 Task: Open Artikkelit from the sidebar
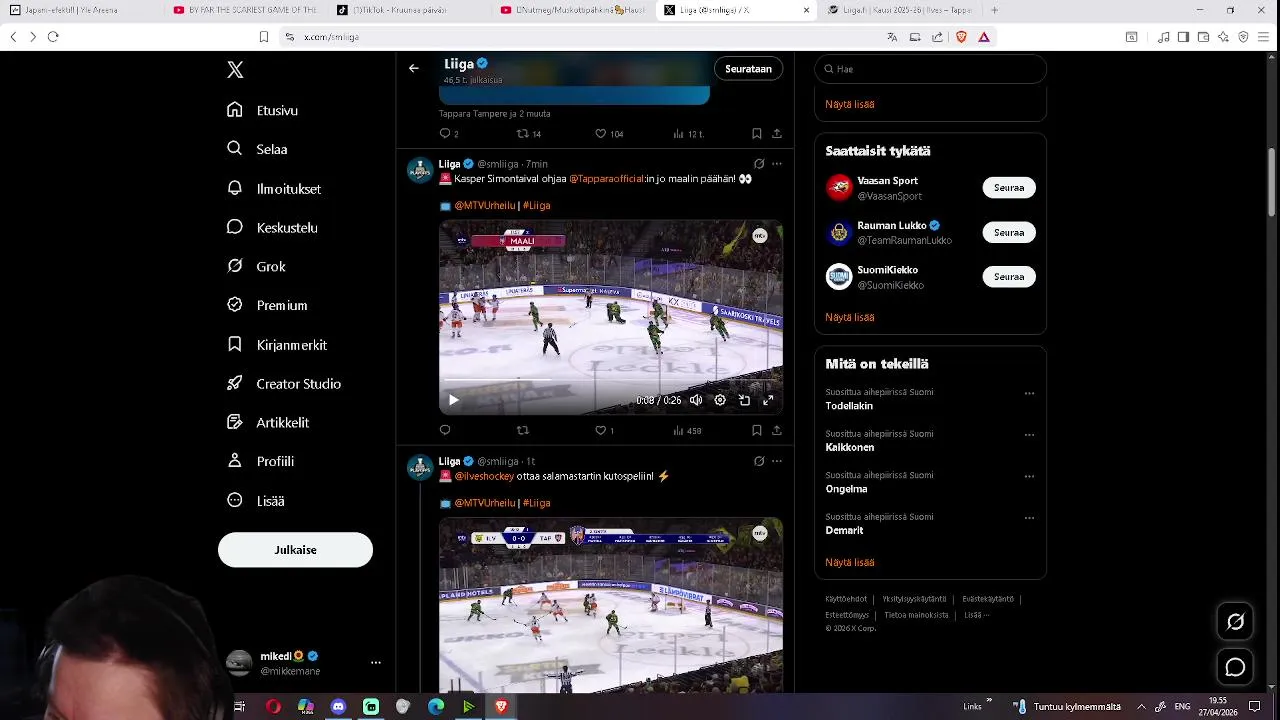tap(268, 422)
